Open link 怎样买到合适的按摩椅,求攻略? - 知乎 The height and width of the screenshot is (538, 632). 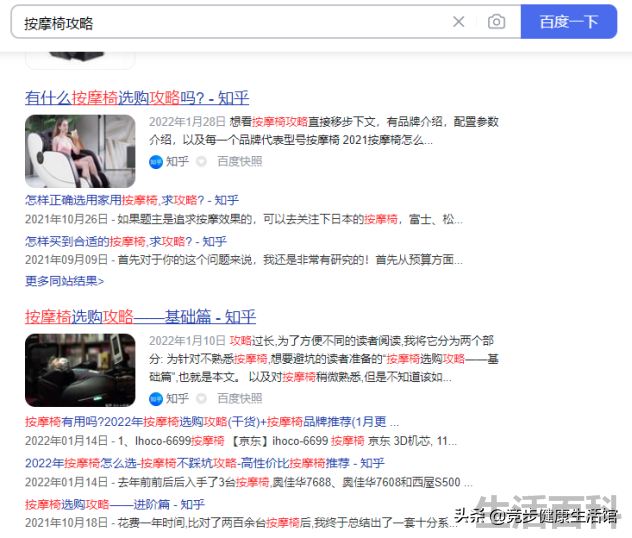126,241
